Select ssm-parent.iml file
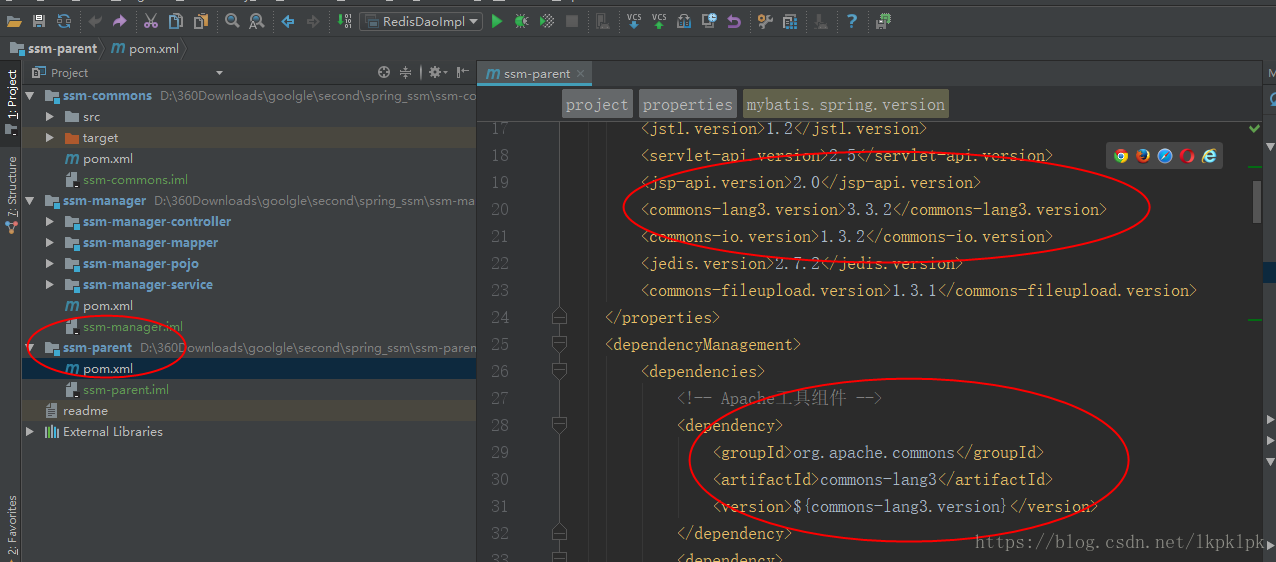The image size is (1276, 562). (x=125, y=390)
